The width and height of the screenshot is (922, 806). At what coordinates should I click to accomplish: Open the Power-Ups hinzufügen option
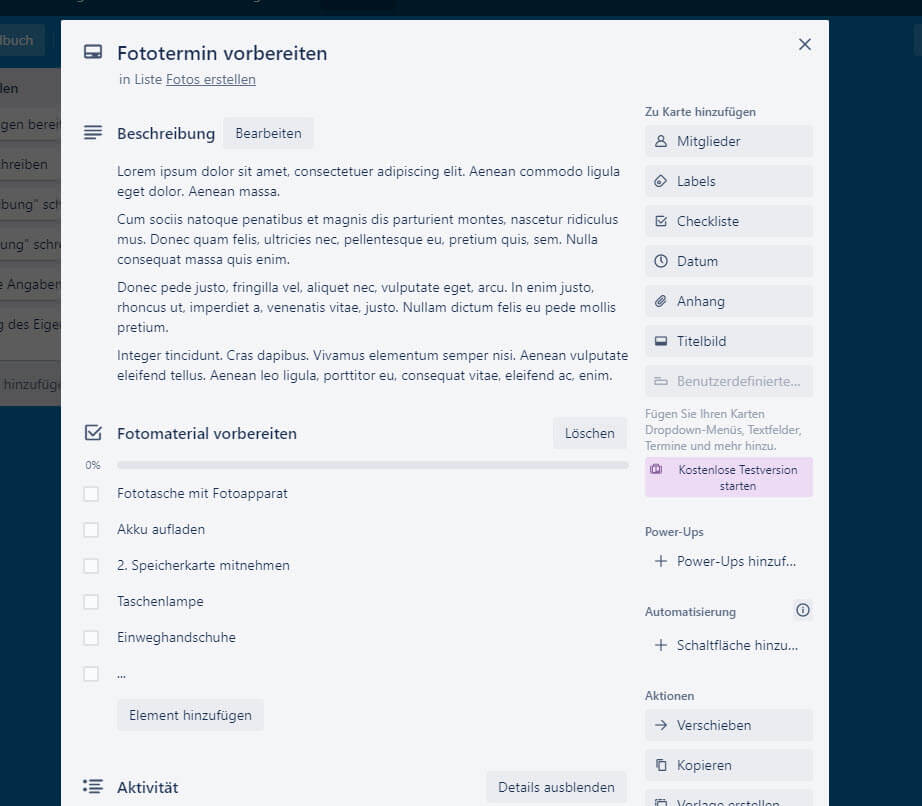click(728, 561)
